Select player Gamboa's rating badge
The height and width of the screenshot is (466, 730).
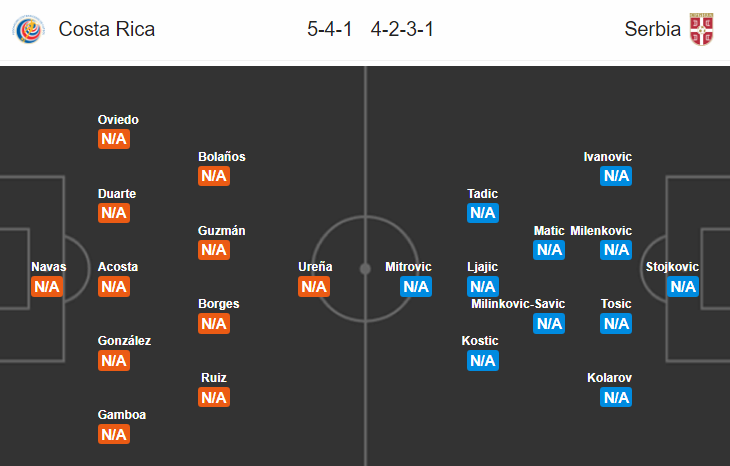point(114,434)
